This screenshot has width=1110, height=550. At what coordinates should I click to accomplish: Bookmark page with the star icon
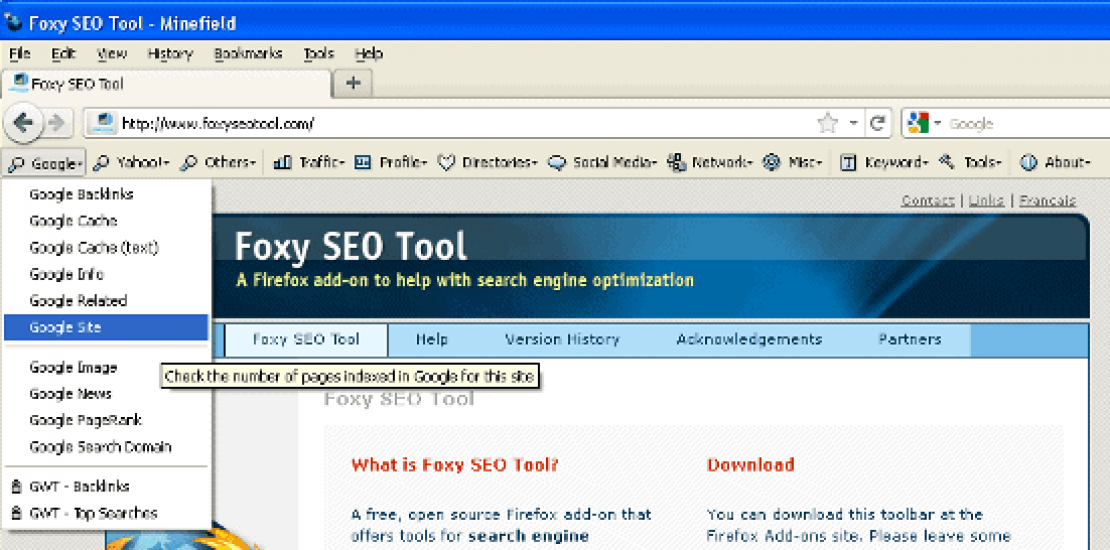[x=827, y=124]
